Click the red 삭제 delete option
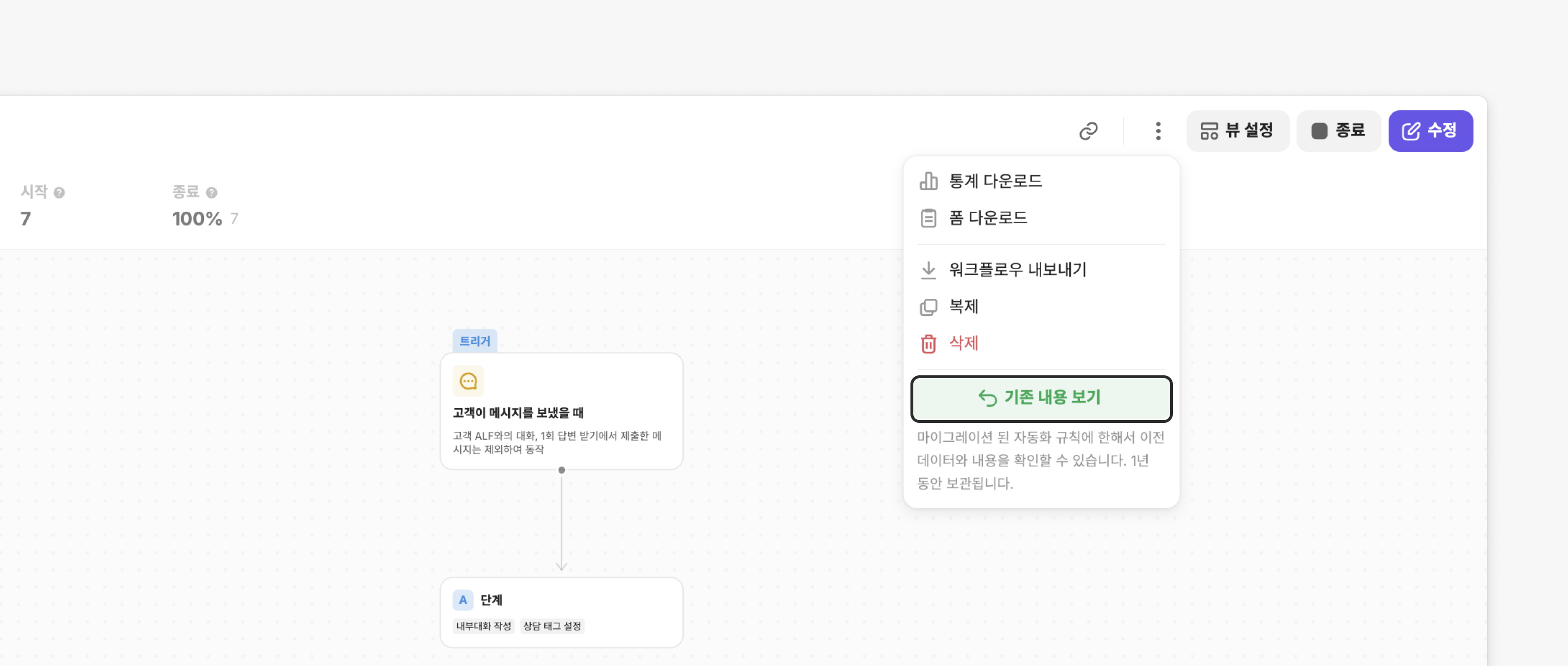The height and width of the screenshot is (666, 1568). click(x=963, y=343)
